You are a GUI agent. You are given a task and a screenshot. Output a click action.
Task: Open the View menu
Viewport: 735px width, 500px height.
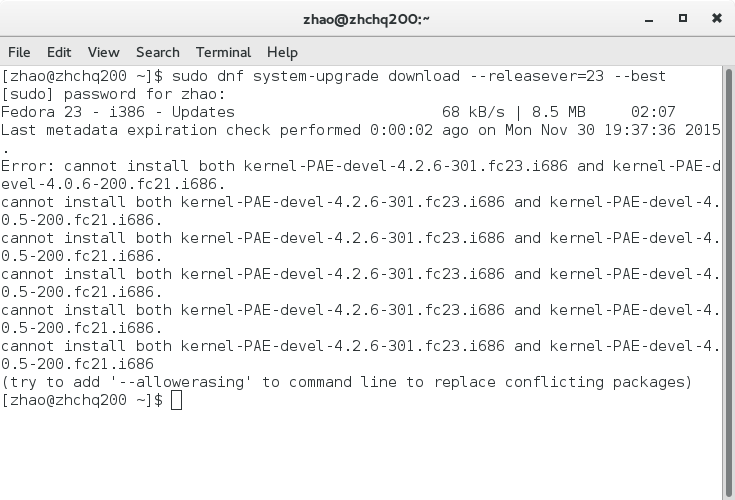click(103, 52)
